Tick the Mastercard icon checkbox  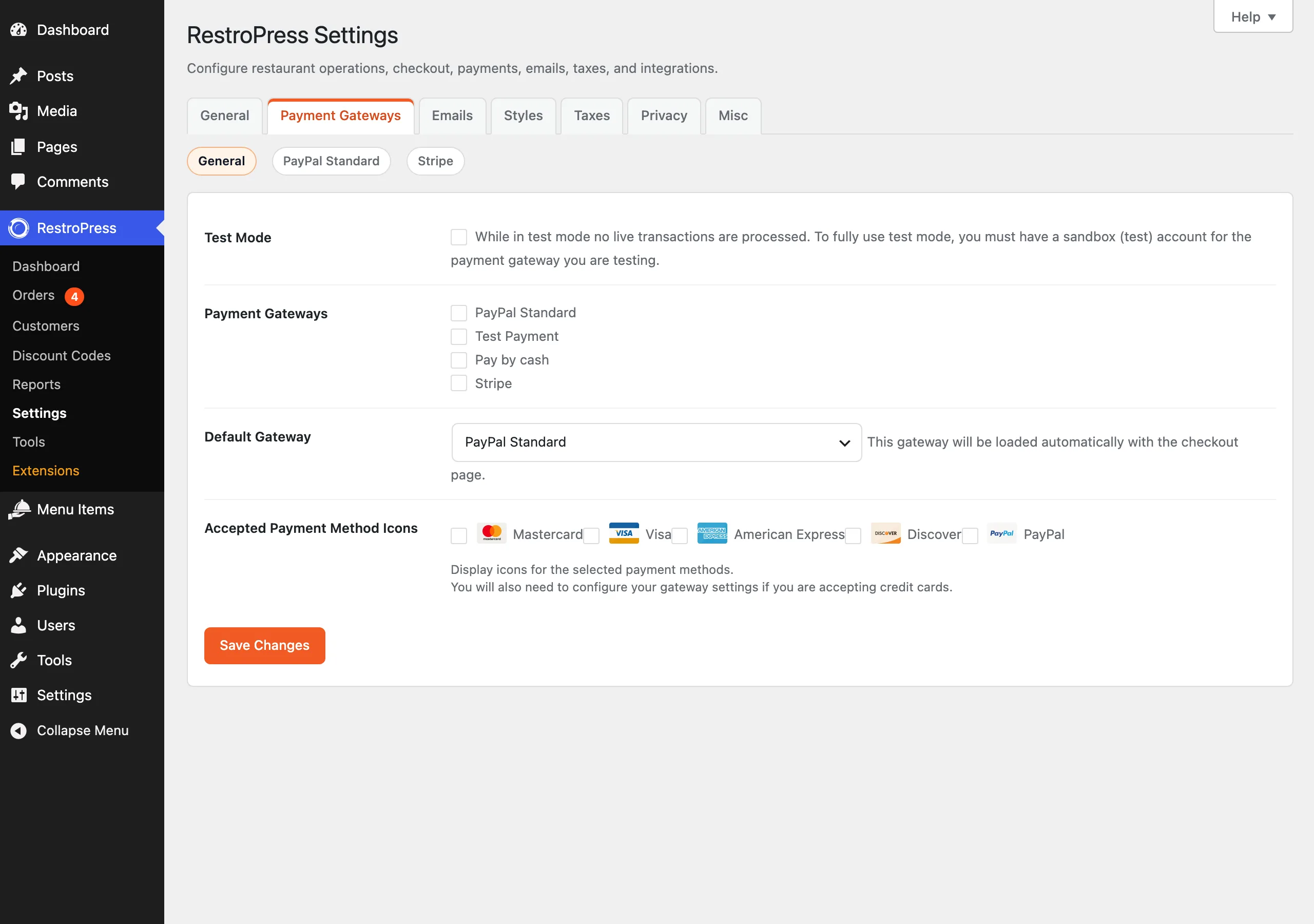tap(458, 536)
